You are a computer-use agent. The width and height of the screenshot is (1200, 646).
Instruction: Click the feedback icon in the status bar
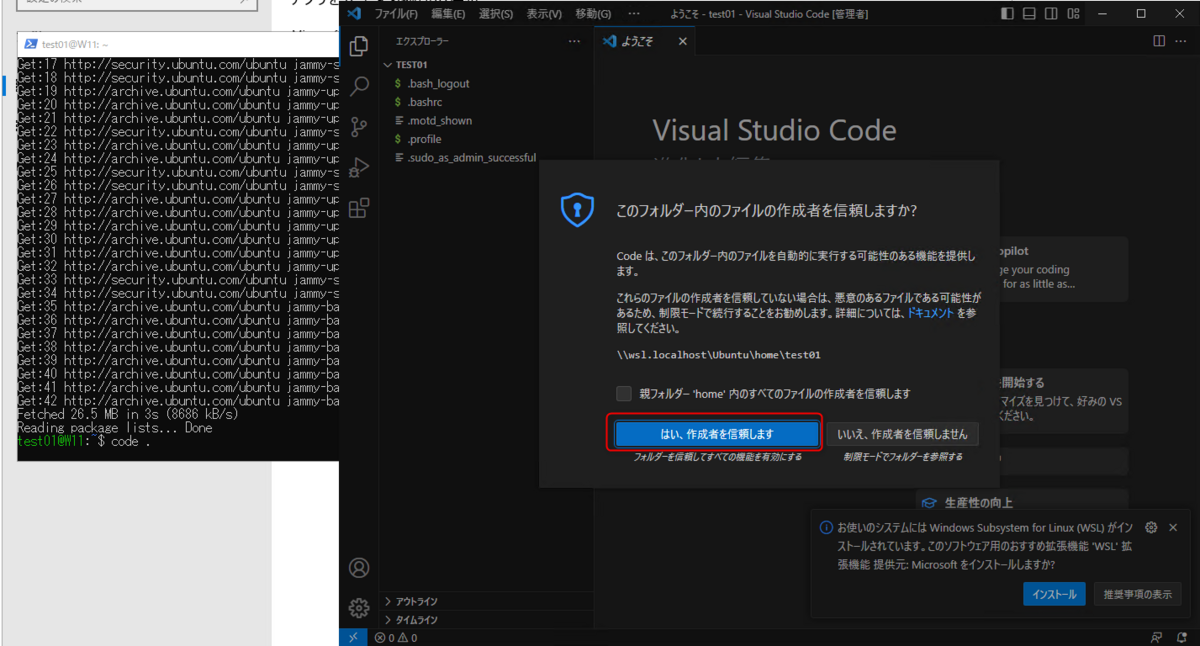pos(1156,637)
